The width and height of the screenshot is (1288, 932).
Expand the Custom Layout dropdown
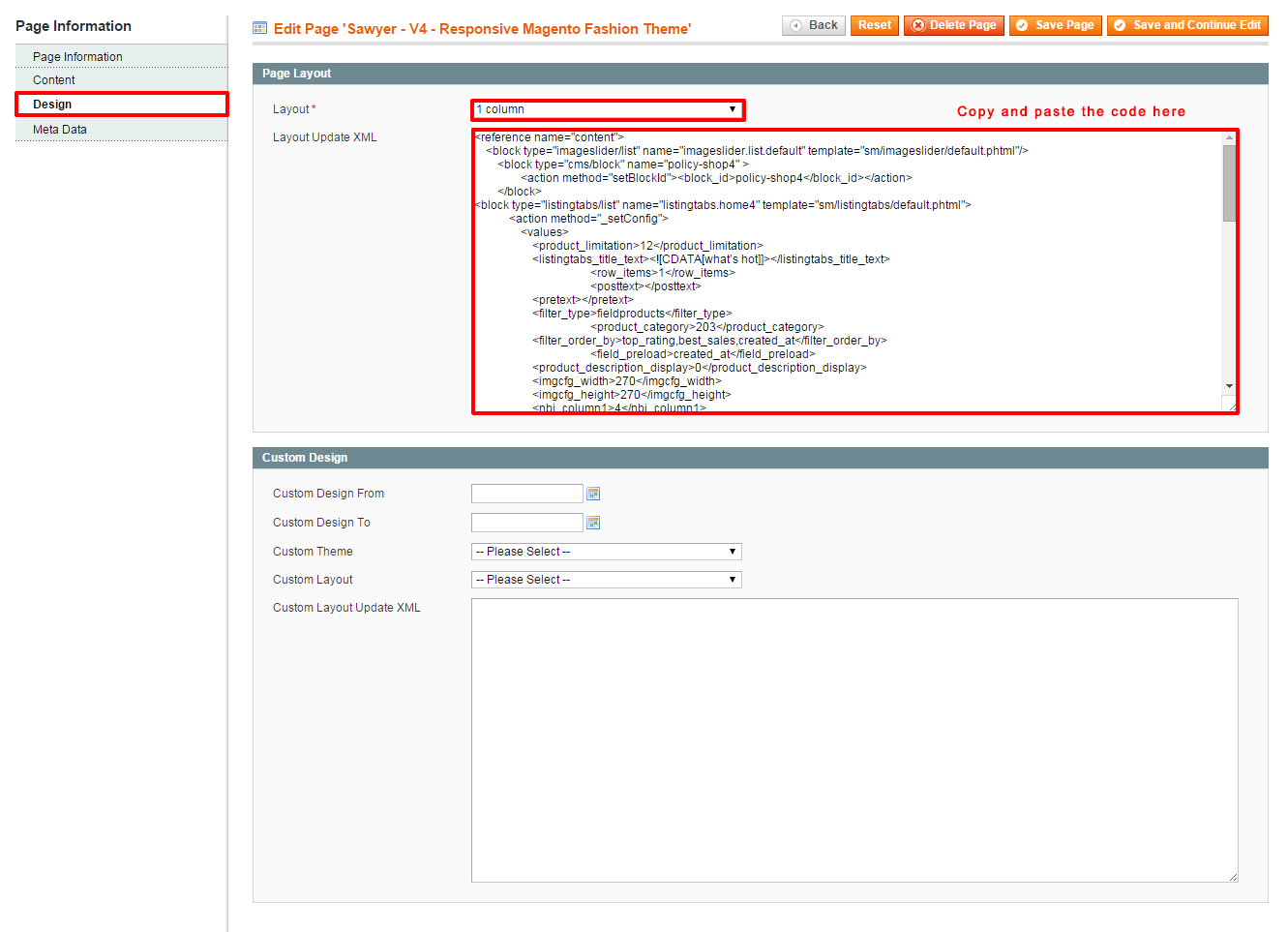[607, 580]
